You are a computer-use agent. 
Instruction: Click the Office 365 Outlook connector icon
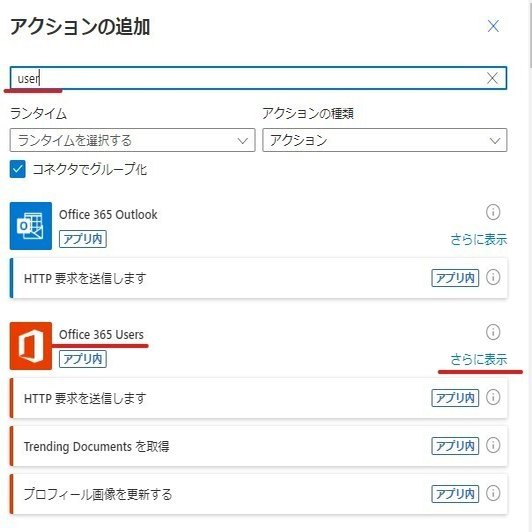tap(31, 226)
